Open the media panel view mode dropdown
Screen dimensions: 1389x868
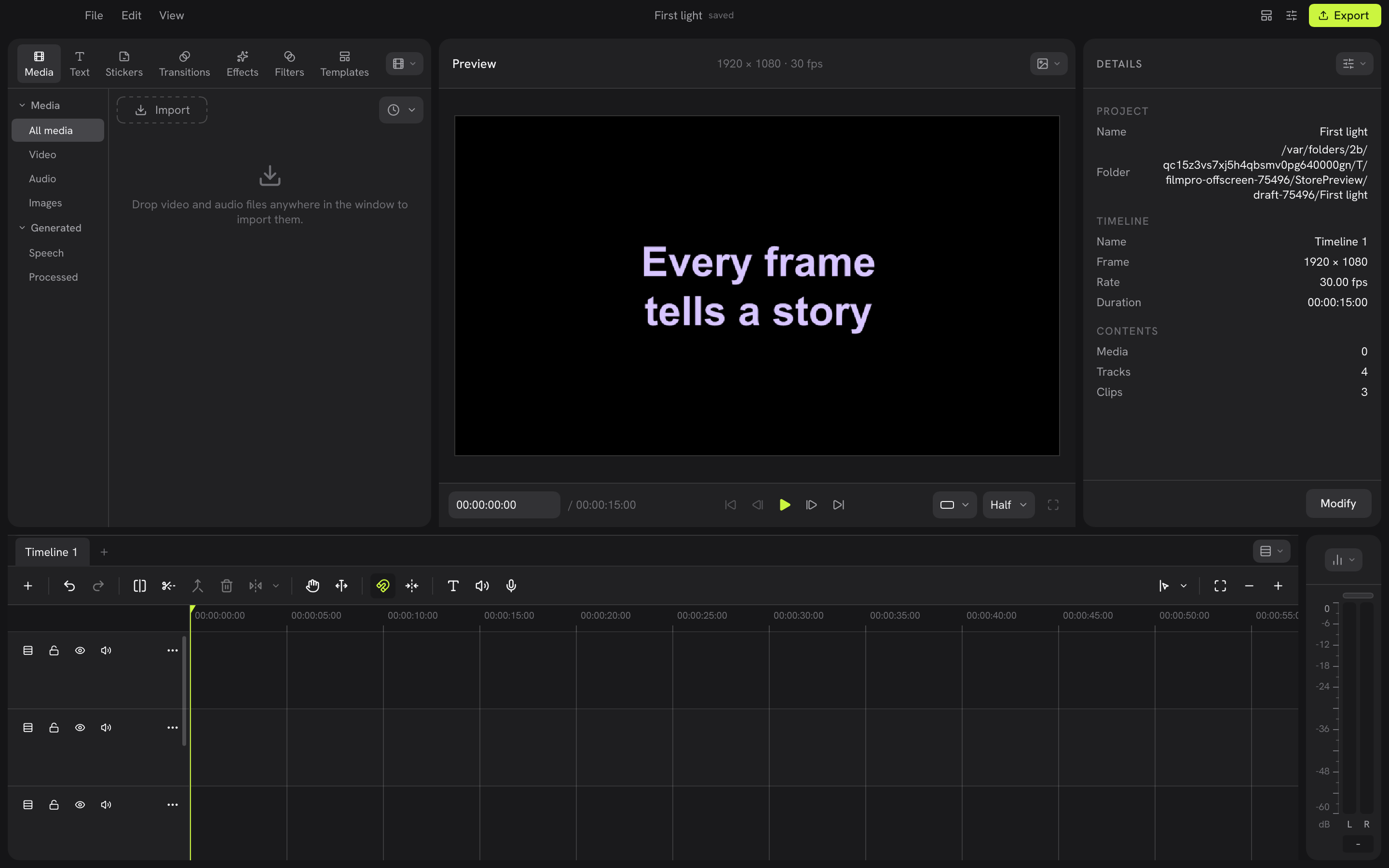point(404,64)
